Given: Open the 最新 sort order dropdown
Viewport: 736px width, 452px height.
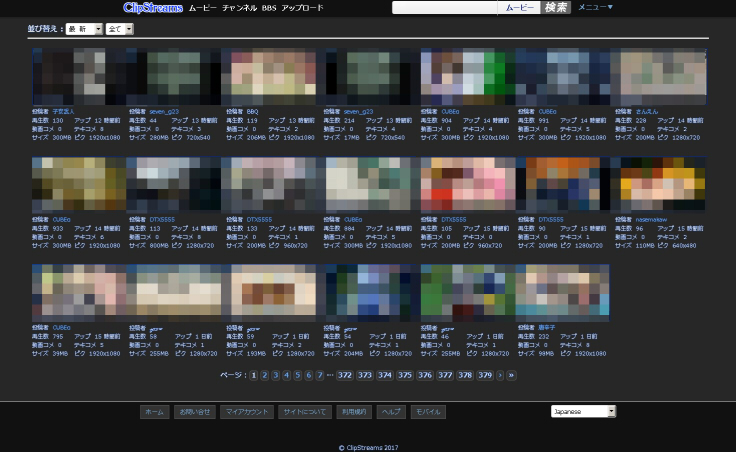Looking at the screenshot, I should coord(84,29).
